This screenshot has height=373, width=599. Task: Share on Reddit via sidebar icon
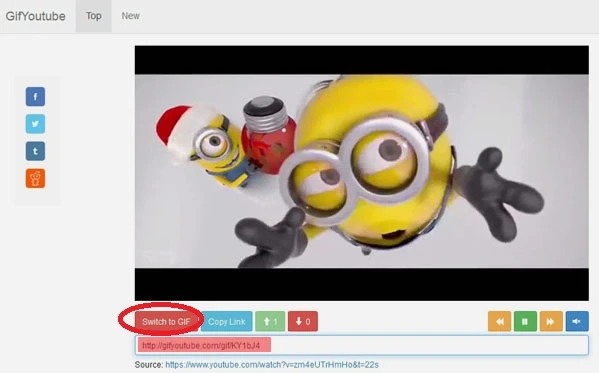(x=35, y=178)
